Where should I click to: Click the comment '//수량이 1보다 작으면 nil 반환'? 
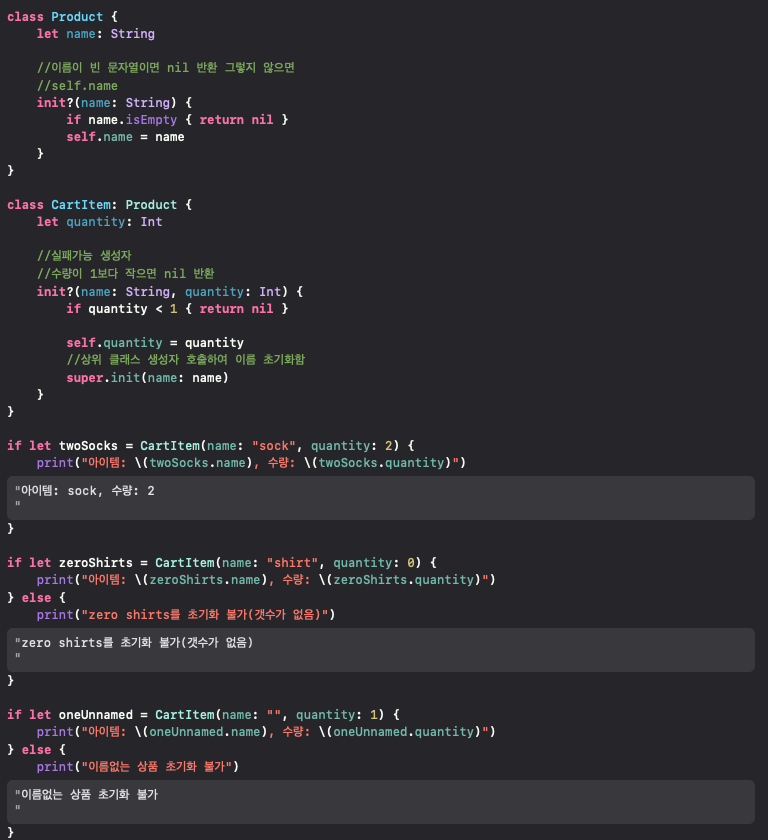pyautogui.click(x=125, y=273)
